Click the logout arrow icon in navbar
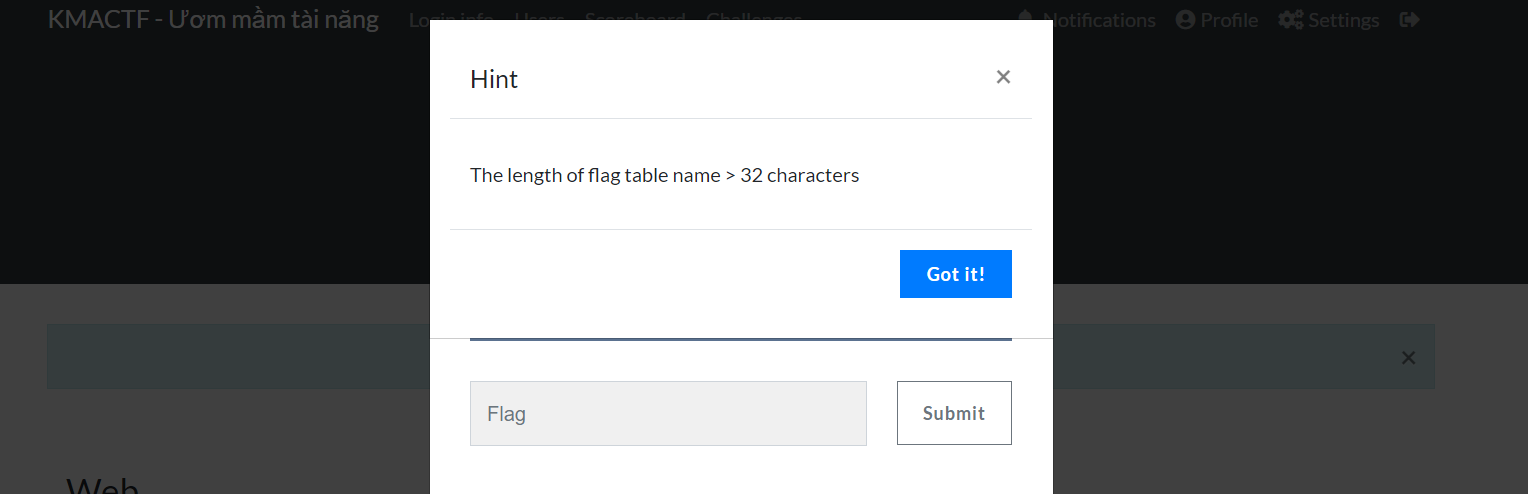The height and width of the screenshot is (494, 1528). (x=1410, y=19)
